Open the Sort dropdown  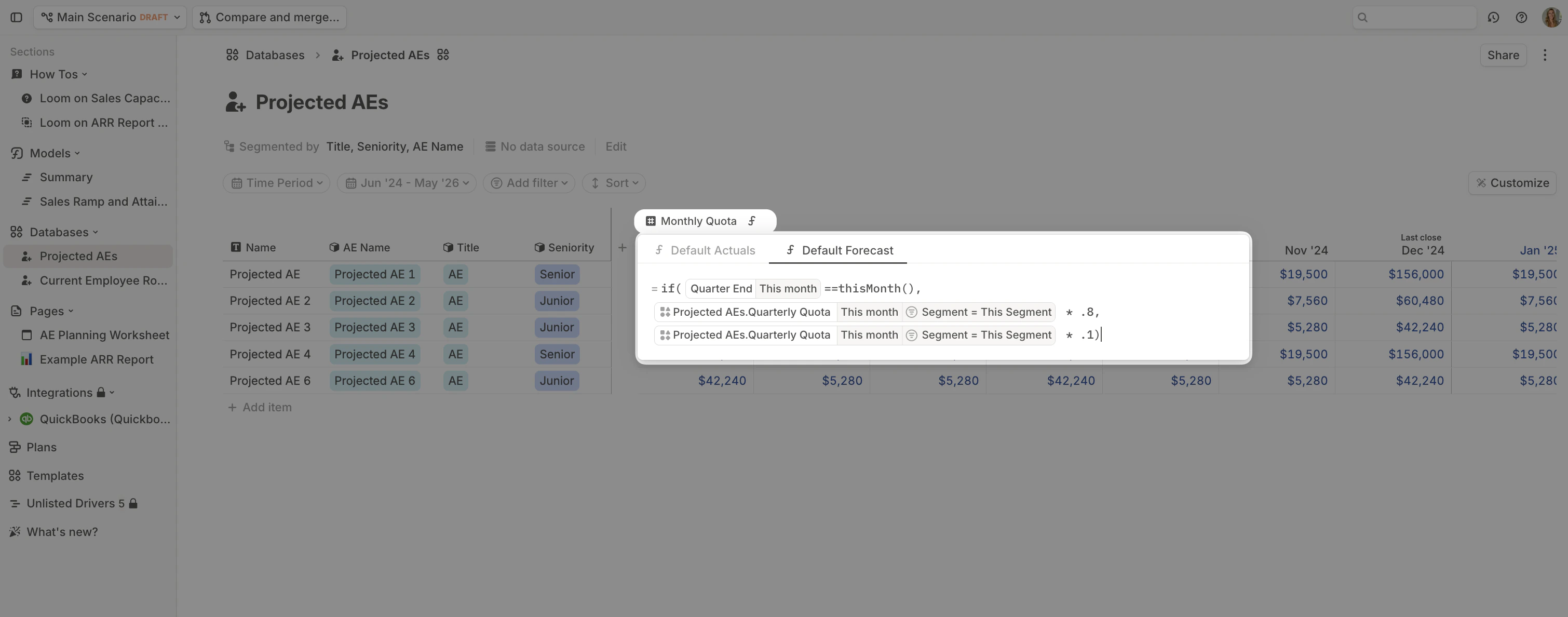click(x=614, y=183)
